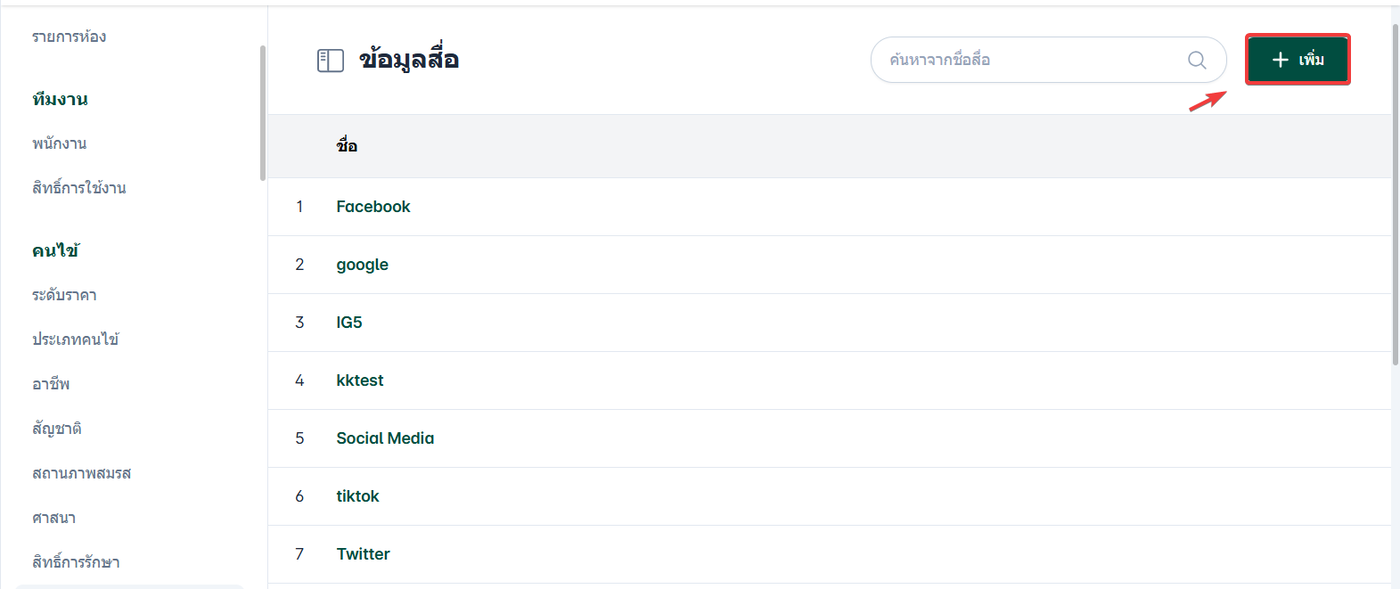Select the อาชีพ menu item

(51, 384)
